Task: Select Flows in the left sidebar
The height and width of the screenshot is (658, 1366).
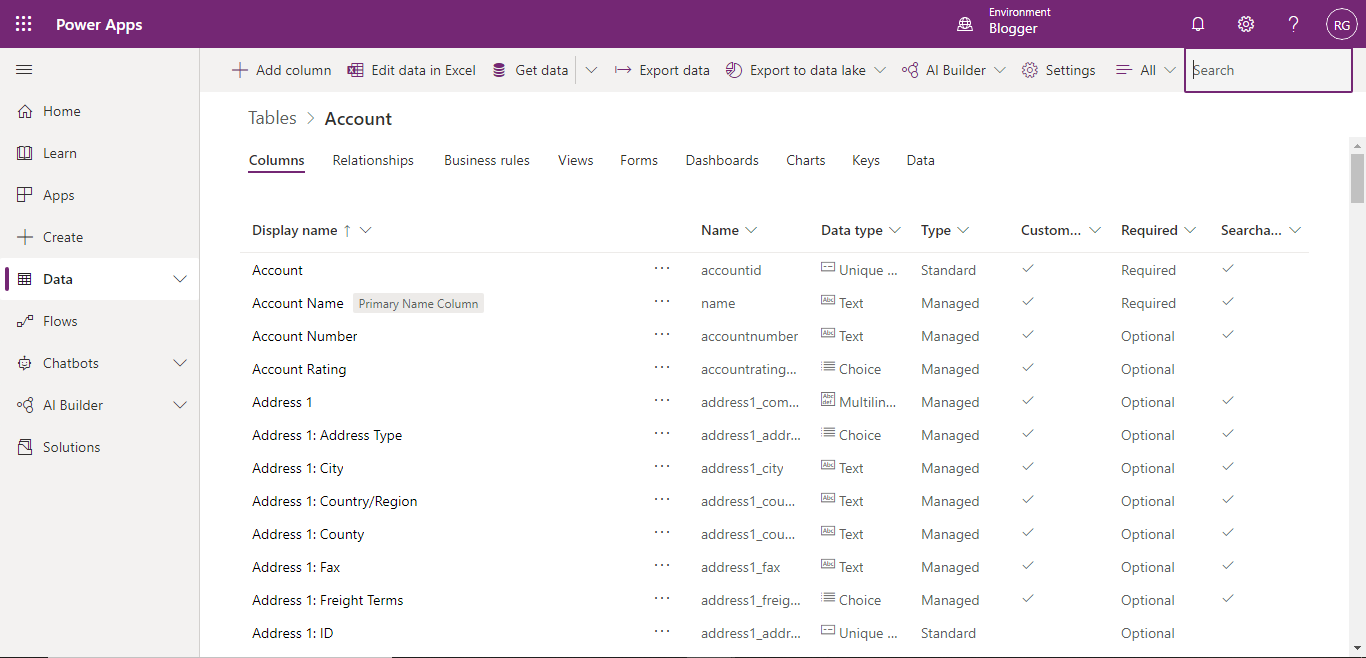Action: [61, 321]
